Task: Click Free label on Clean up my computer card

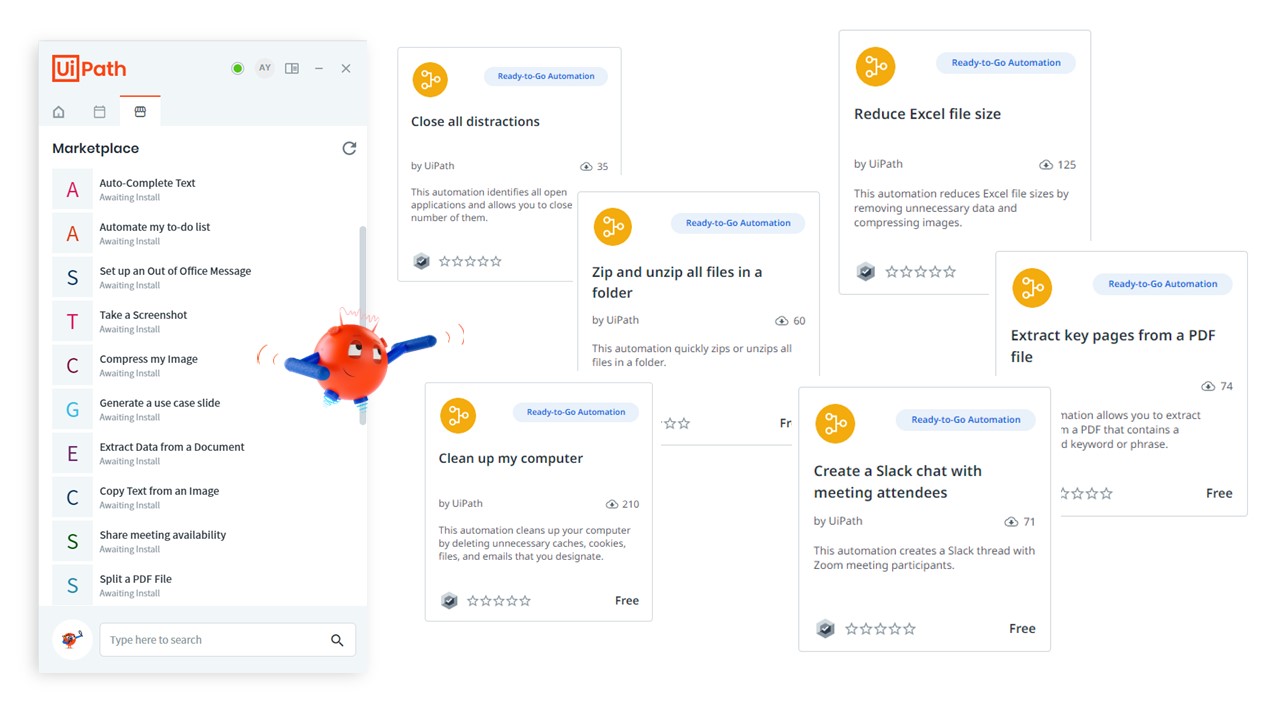Action: tap(627, 601)
